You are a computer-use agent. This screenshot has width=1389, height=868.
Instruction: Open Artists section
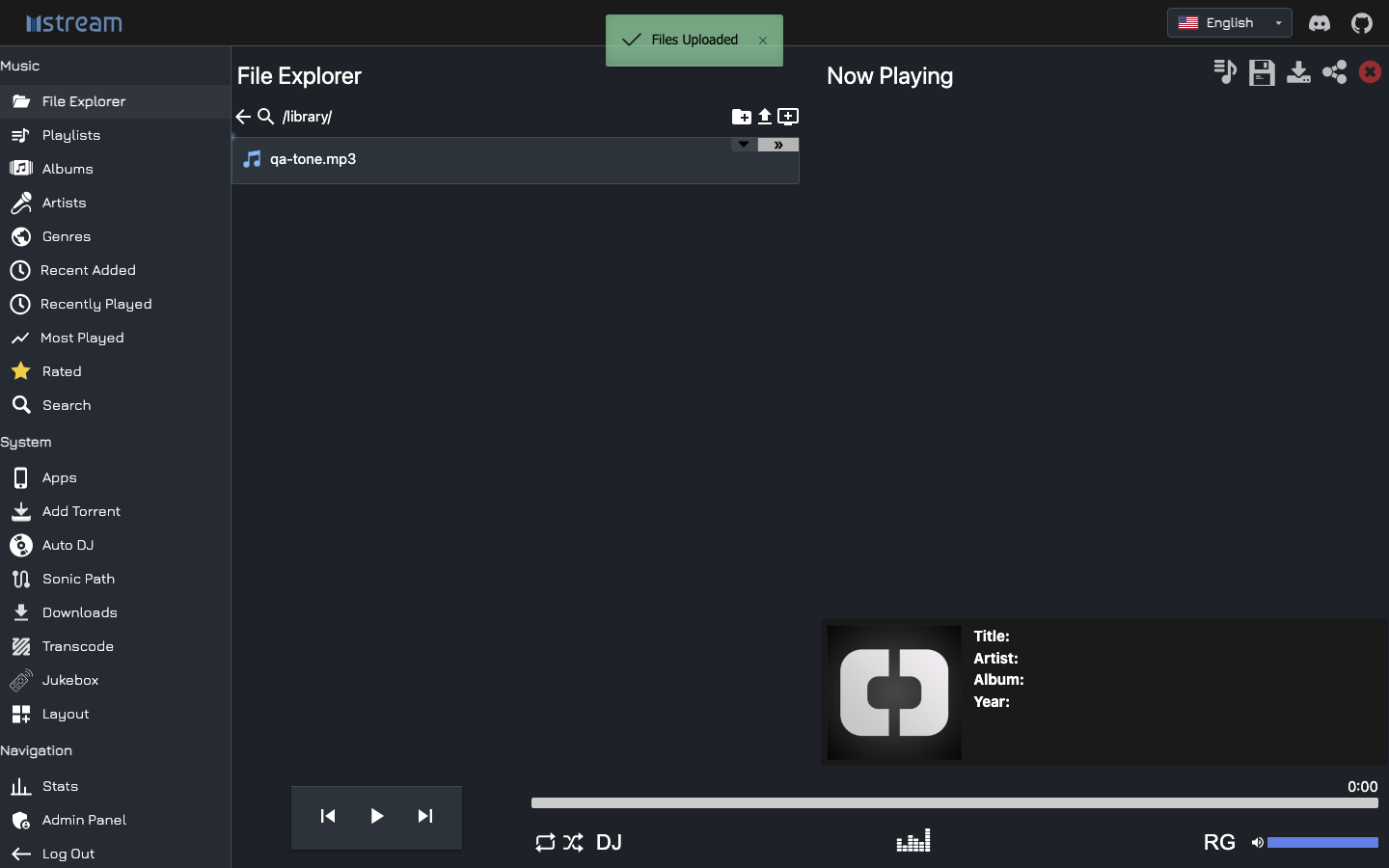click(115, 203)
